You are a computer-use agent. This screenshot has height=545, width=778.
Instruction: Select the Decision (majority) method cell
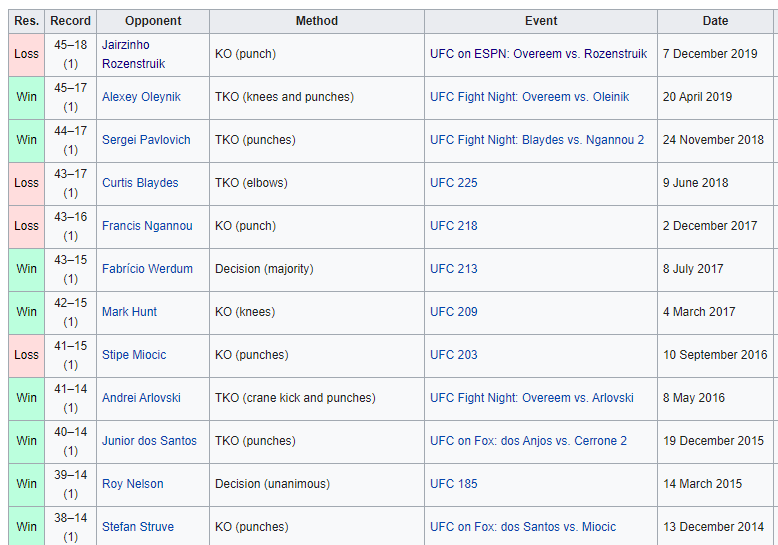[x=317, y=269]
